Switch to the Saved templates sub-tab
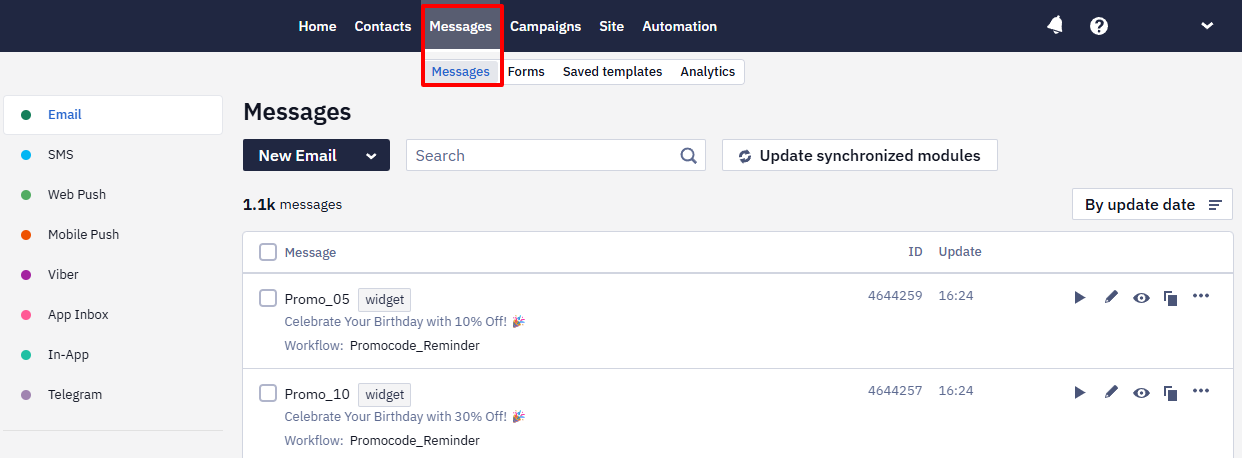 pyautogui.click(x=612, y=71)
